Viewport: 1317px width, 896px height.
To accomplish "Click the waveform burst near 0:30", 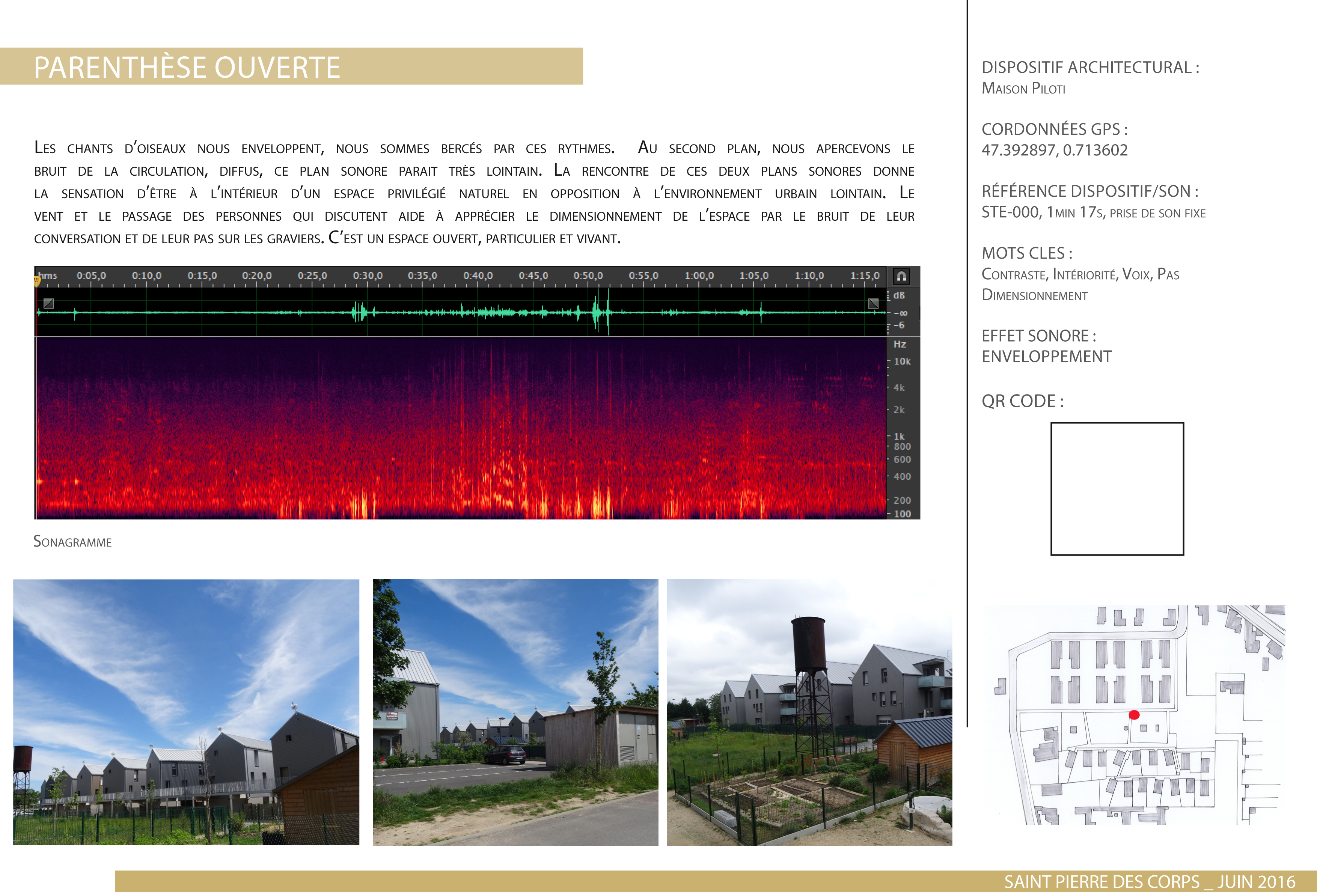I will click(359, 312).
